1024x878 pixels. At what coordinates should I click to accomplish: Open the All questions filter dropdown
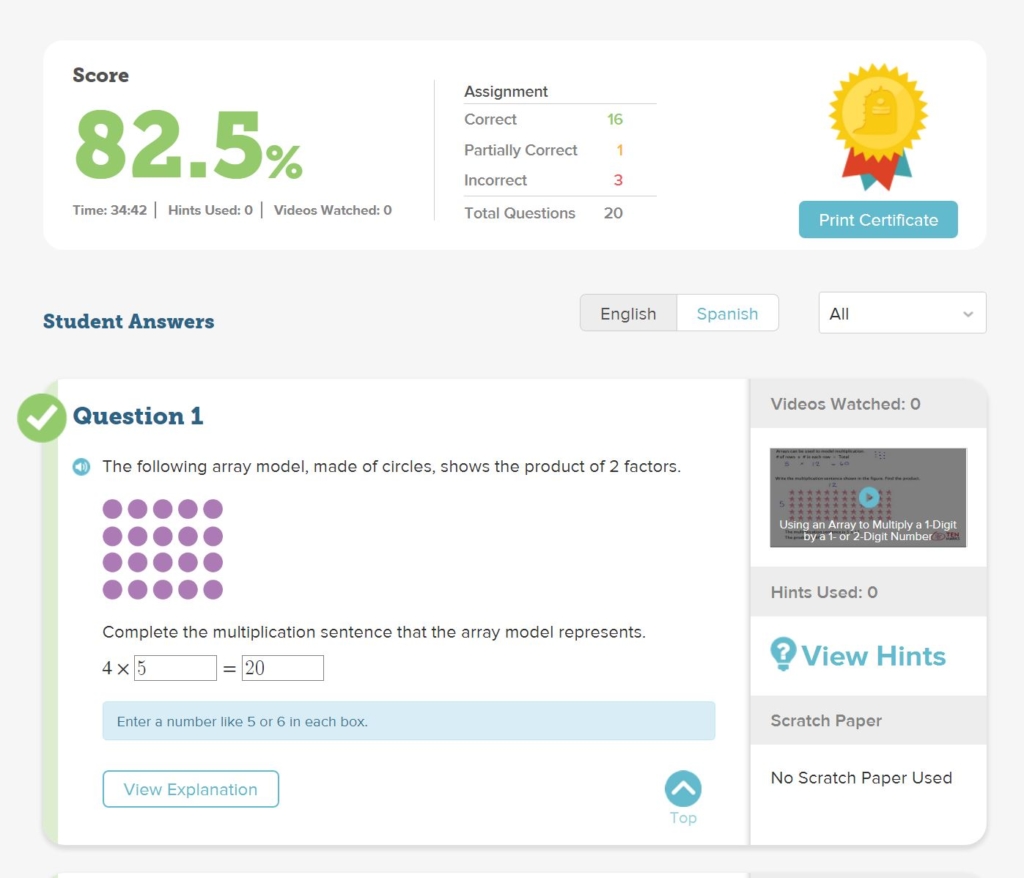(x=901, y=312)
